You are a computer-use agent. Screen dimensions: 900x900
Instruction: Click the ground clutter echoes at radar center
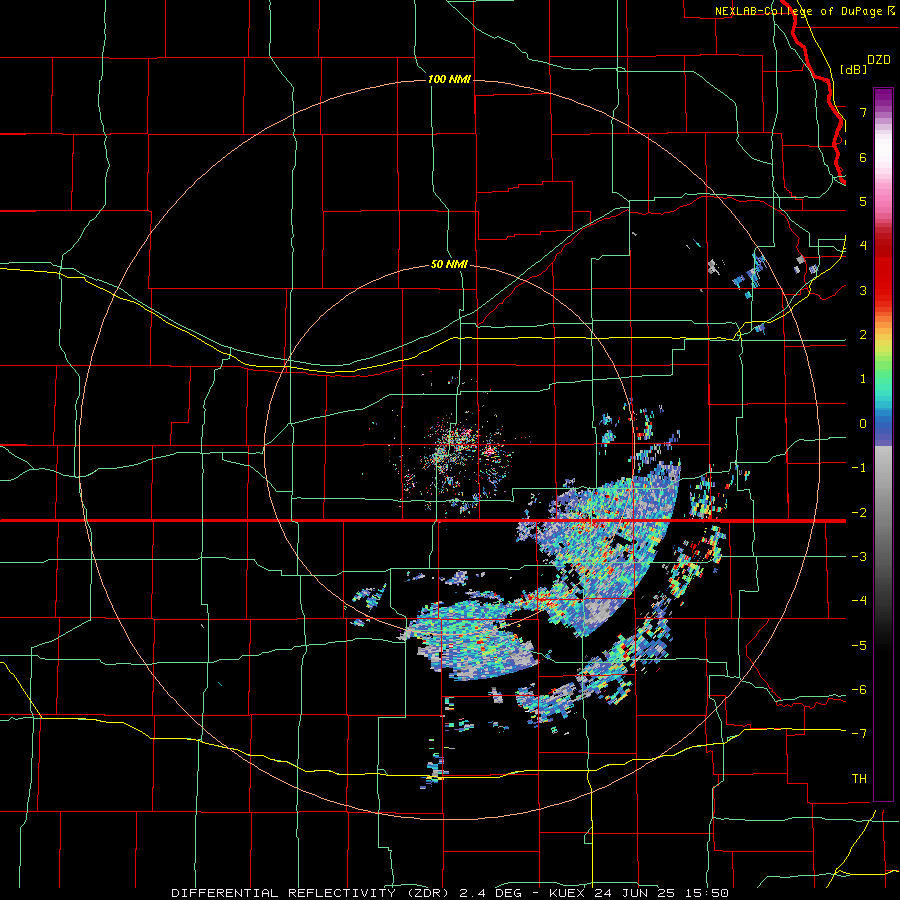pos(459,453)
